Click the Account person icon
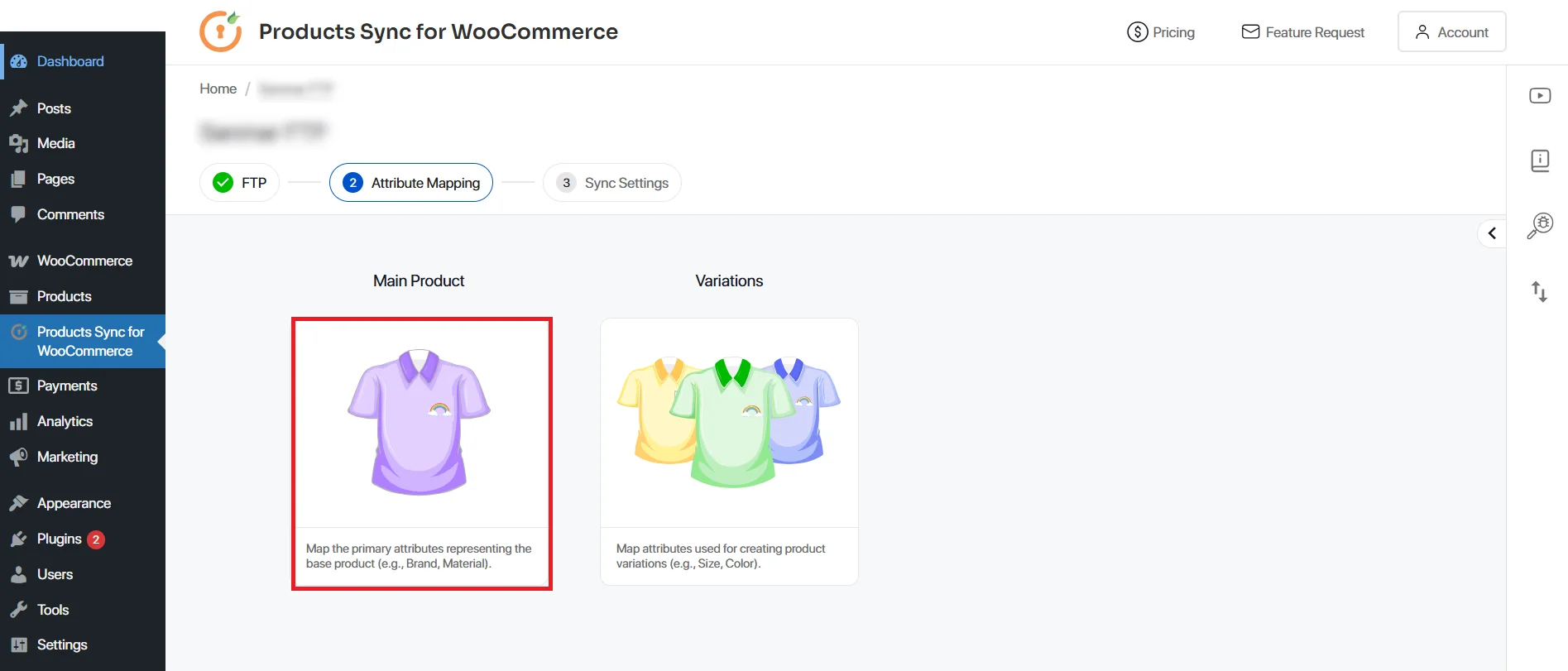This screenshot has width=1568, height=671. pos(1422,32)
